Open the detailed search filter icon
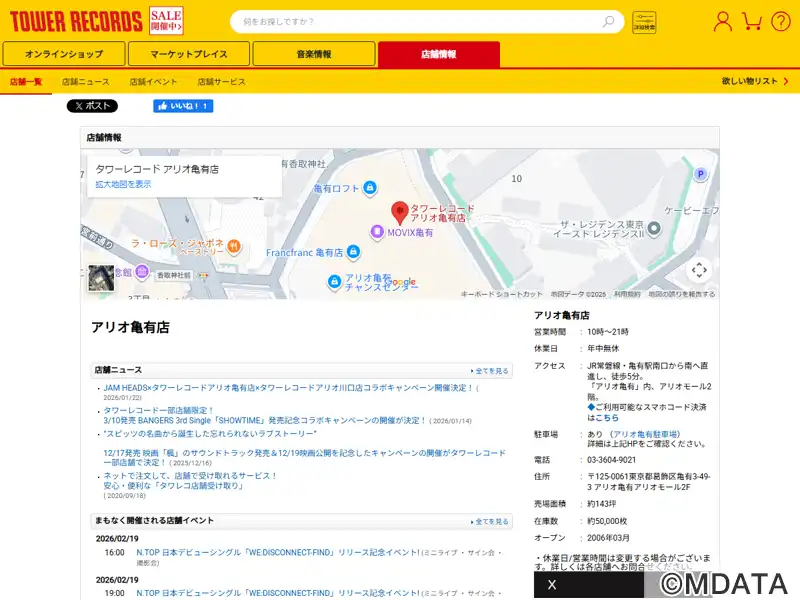This screenshot has width=800, height=600. 644,22
